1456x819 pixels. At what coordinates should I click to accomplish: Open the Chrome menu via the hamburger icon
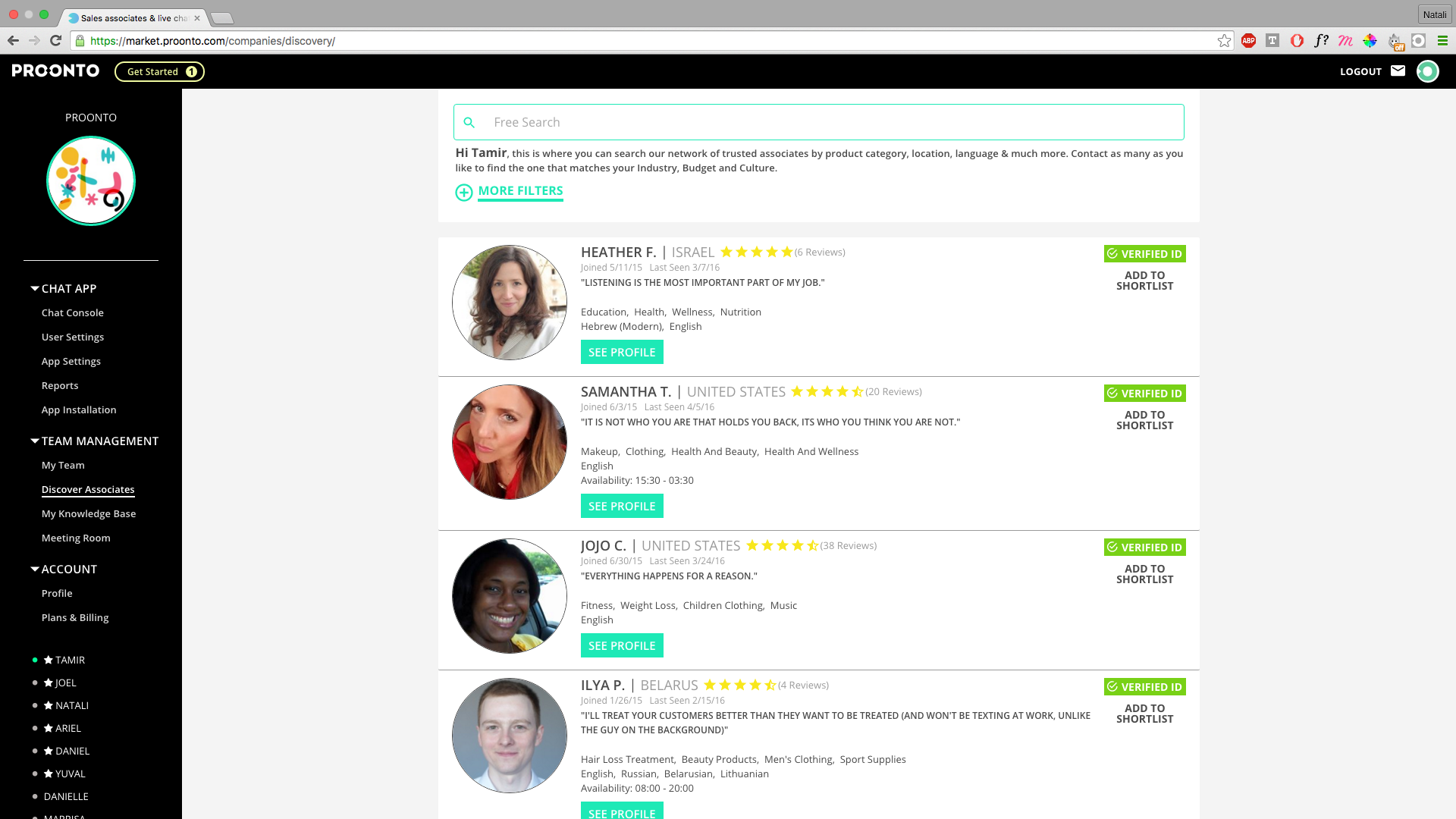(1443, 41)
